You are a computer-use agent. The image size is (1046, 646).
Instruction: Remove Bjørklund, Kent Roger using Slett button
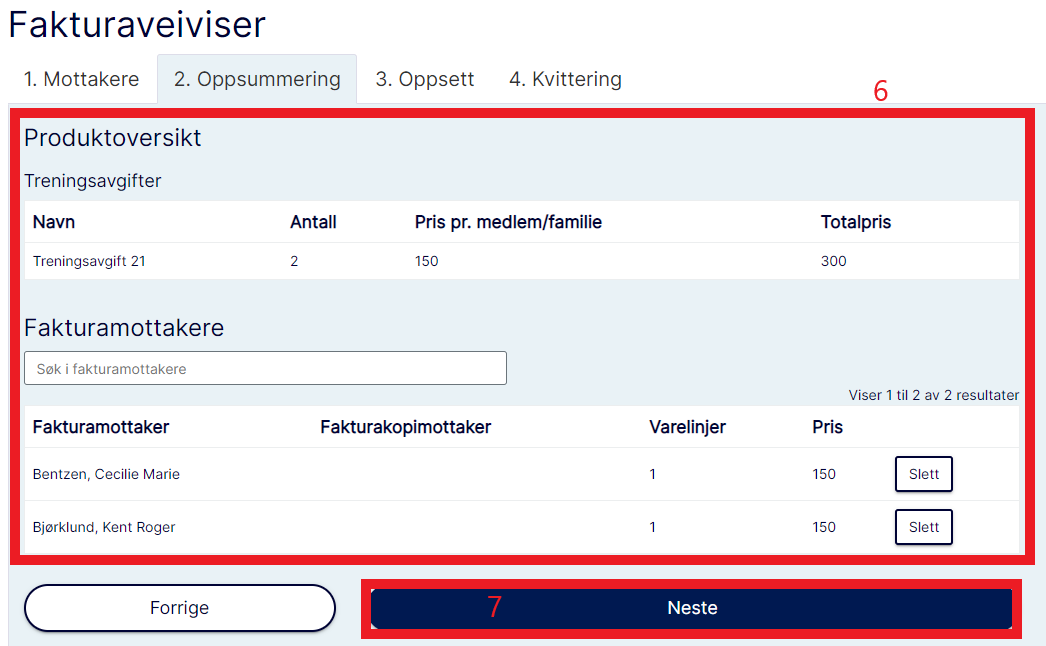point(923,527)
